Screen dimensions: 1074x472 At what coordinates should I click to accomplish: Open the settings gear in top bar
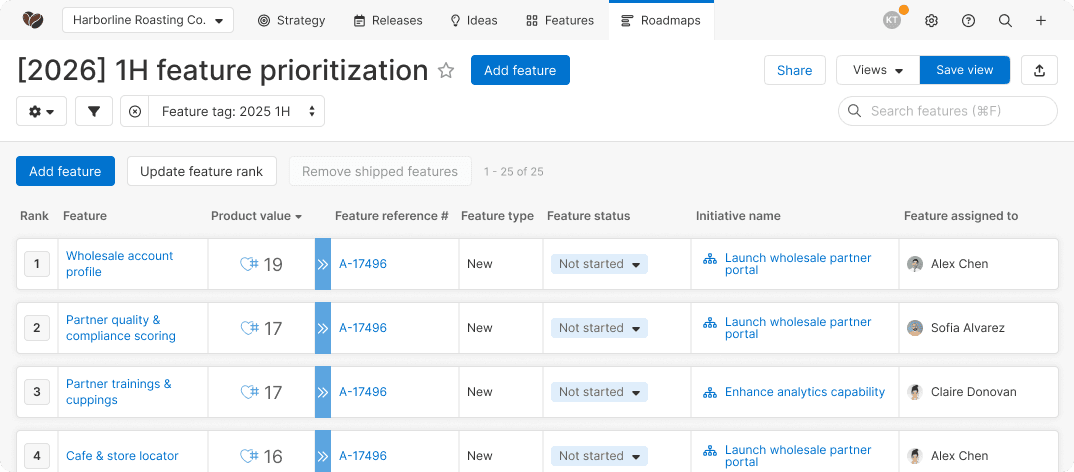931,20
